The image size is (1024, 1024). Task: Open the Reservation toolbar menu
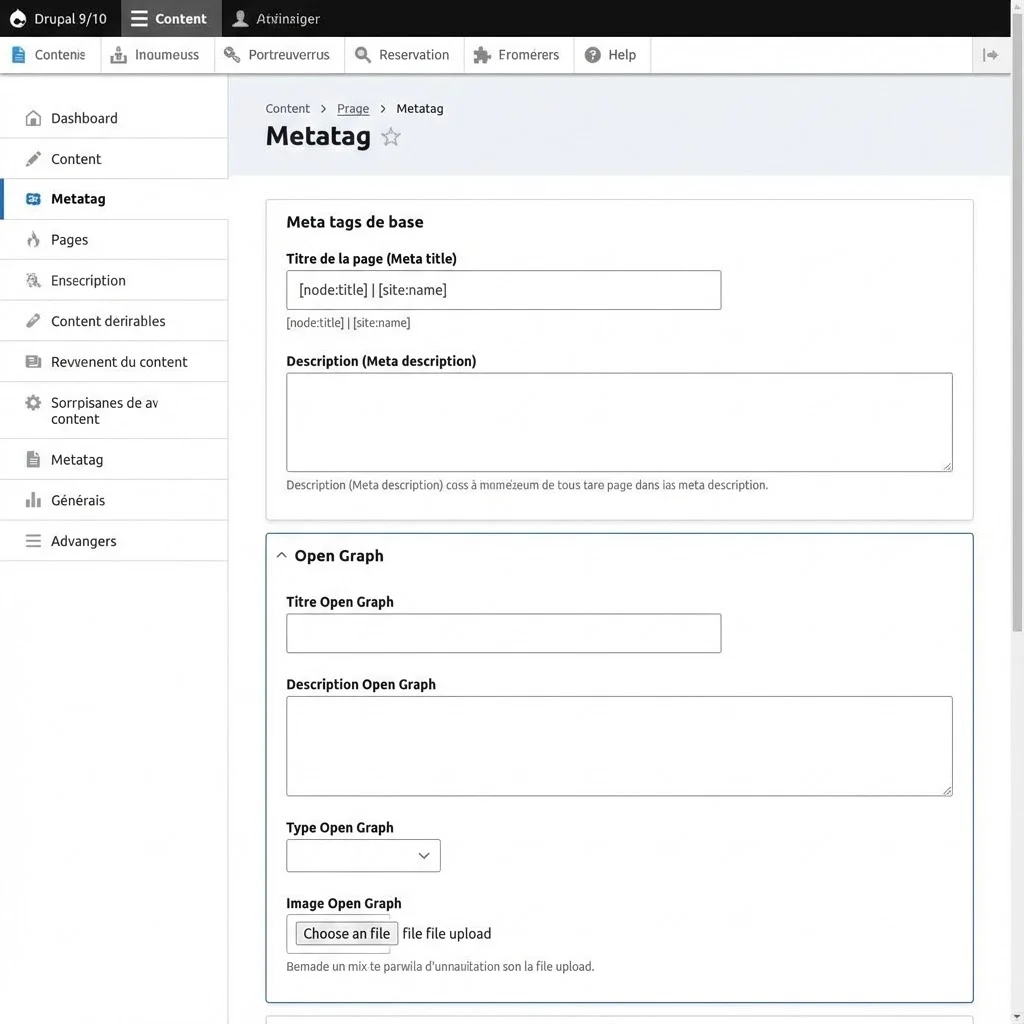[403, 55]
